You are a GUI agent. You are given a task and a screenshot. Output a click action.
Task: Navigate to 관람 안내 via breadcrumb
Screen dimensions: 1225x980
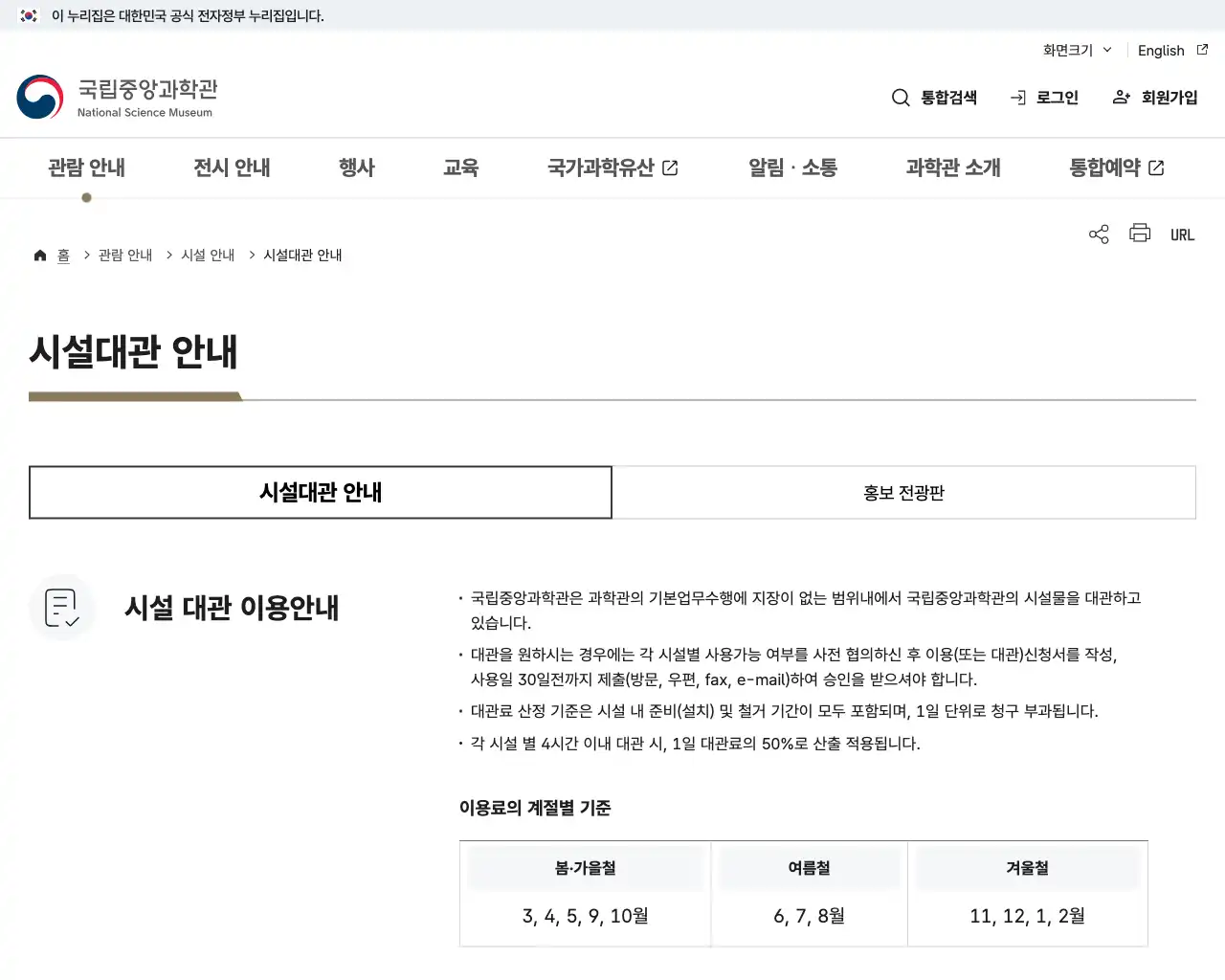124,255
